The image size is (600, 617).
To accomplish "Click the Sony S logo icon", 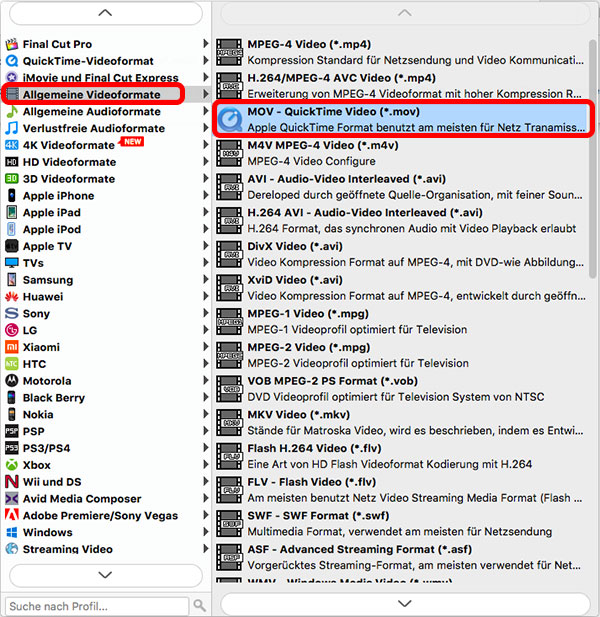I will 12,313.
